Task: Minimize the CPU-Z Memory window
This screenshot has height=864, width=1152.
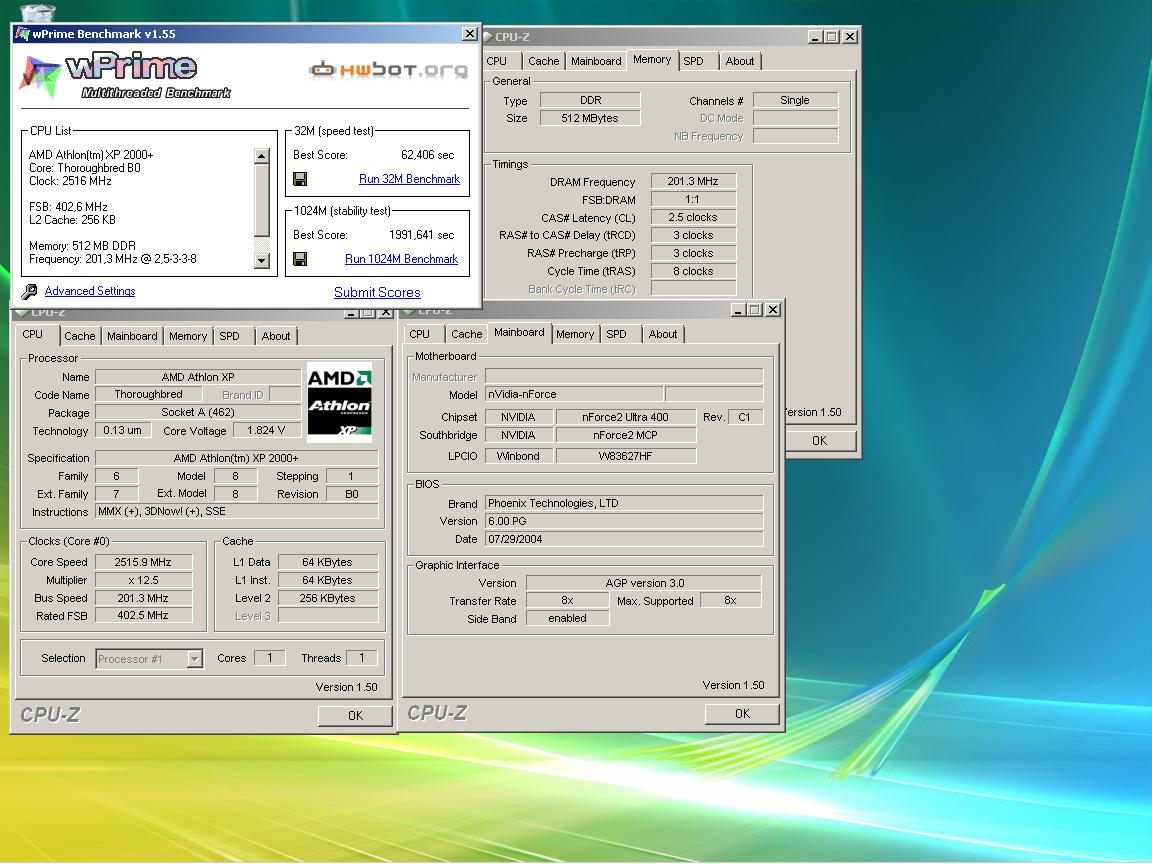Action: [x=815, y=37]
